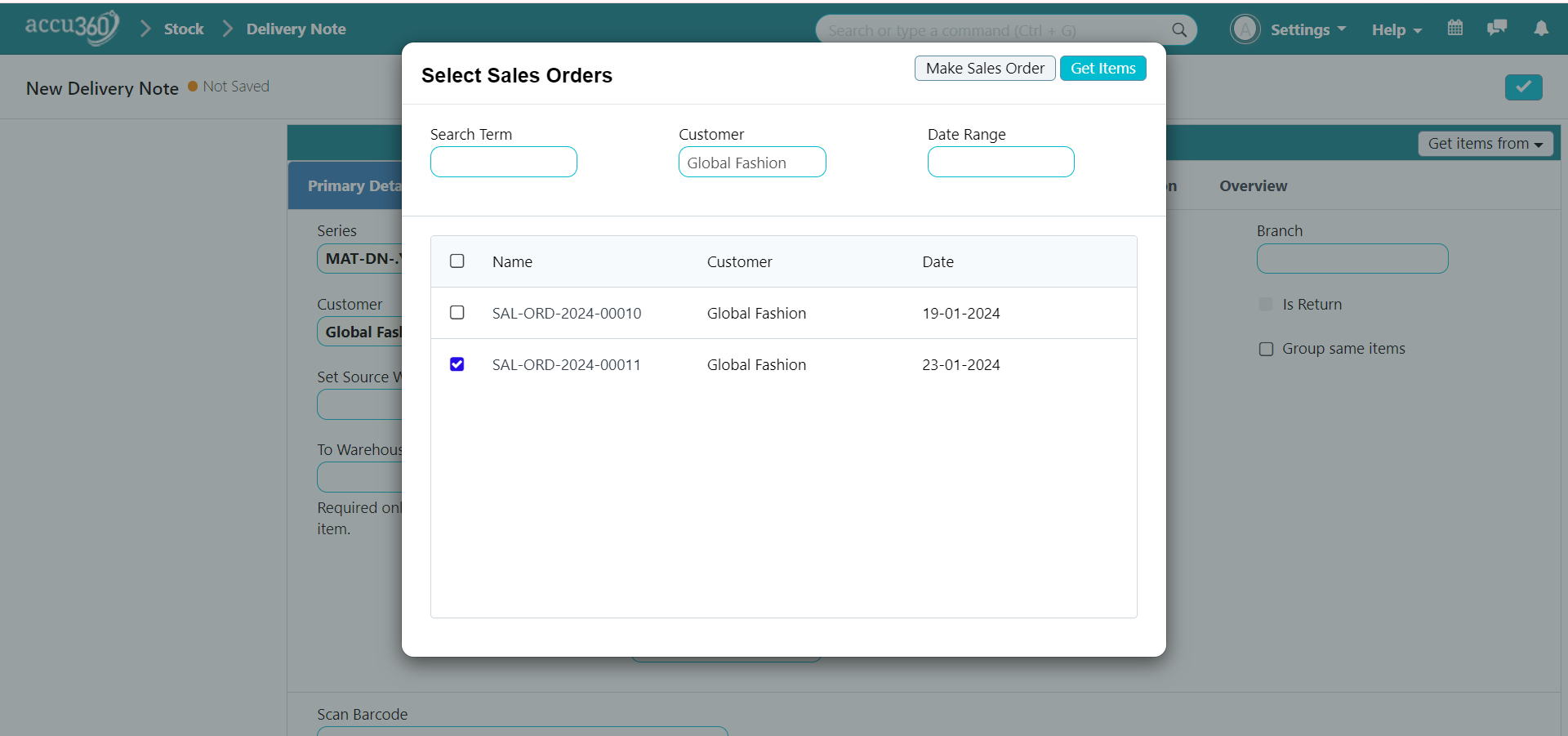
Task: Click date 23-01-2024 cell
Action: pyautogui.click(x=961, y=364)
